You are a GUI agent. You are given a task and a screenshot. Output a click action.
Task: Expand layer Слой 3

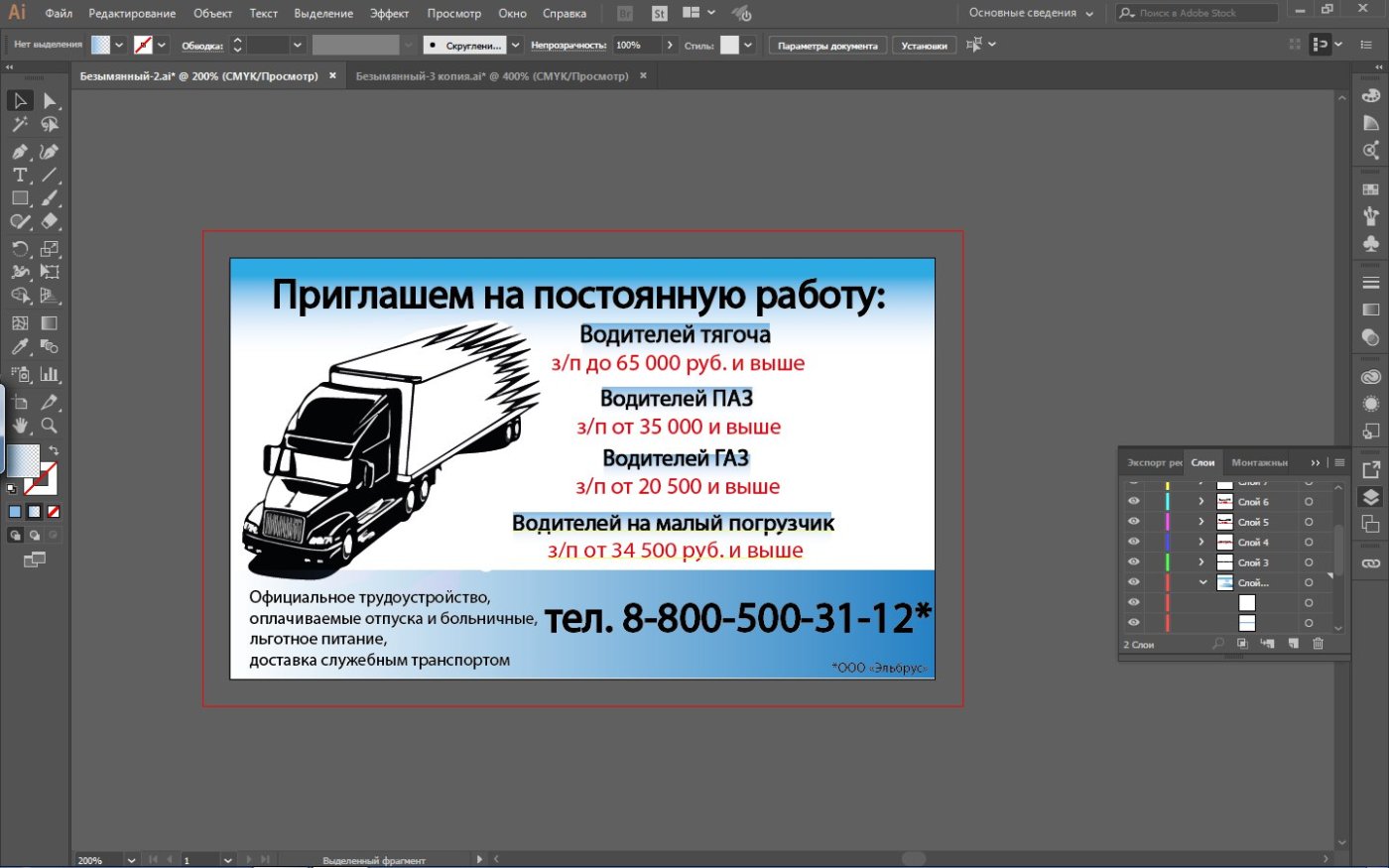(x=1201, y=562)
